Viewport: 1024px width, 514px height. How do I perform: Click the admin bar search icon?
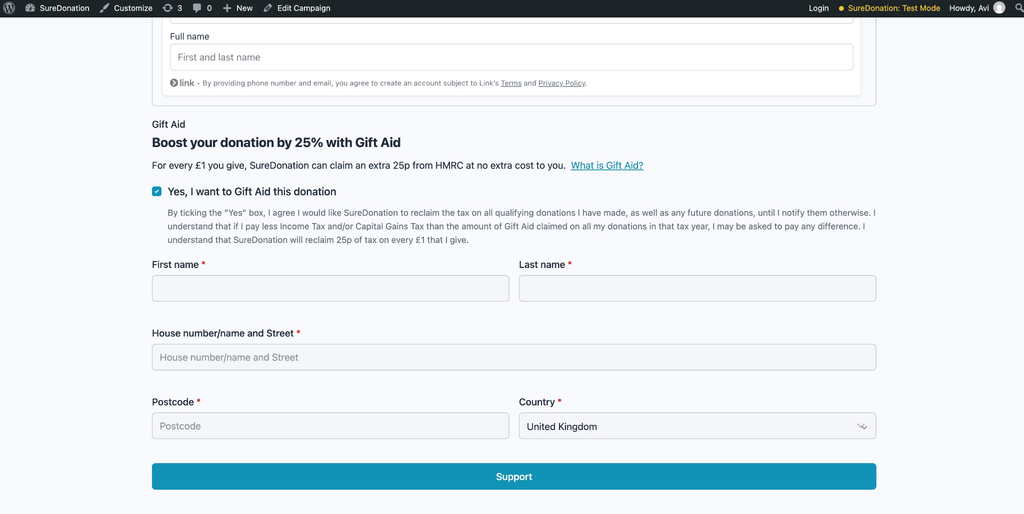tap(1017, 8)
